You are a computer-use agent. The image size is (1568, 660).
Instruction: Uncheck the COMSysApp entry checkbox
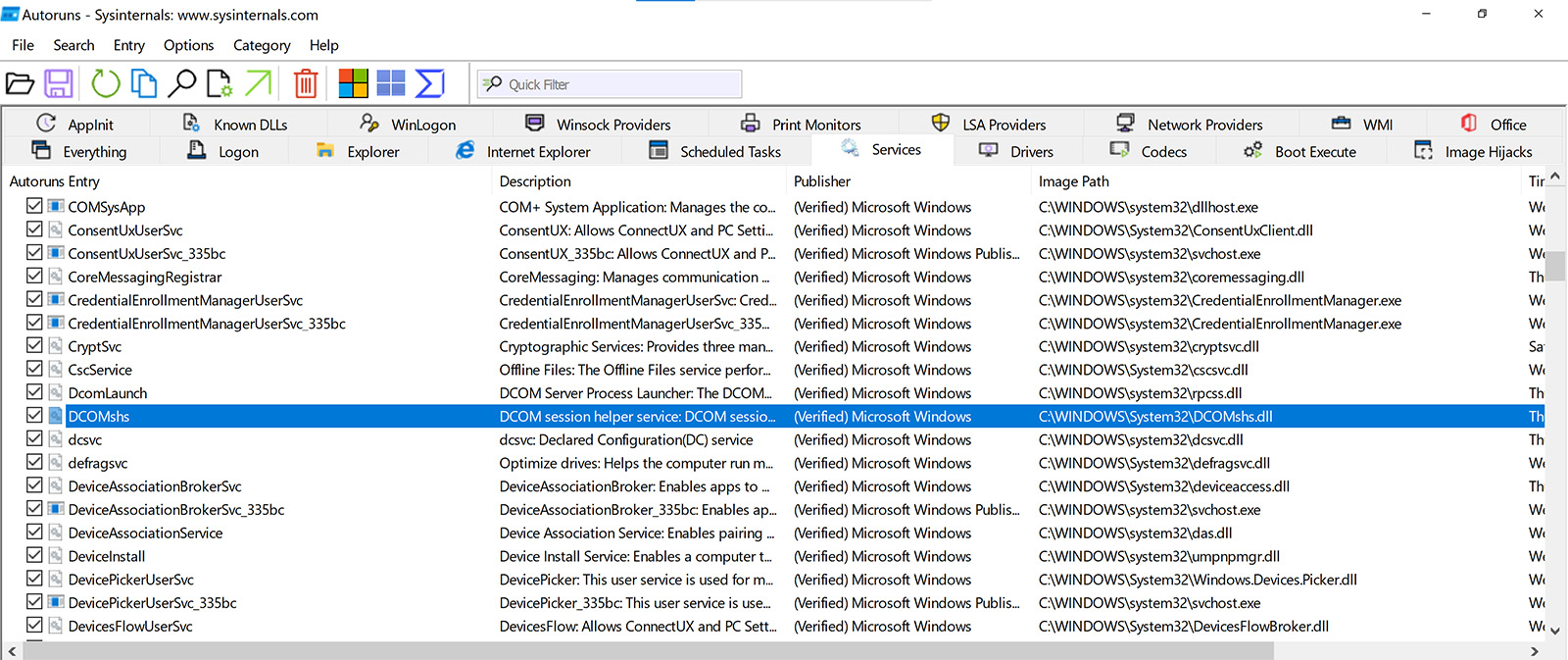click(x=34, y=206)
